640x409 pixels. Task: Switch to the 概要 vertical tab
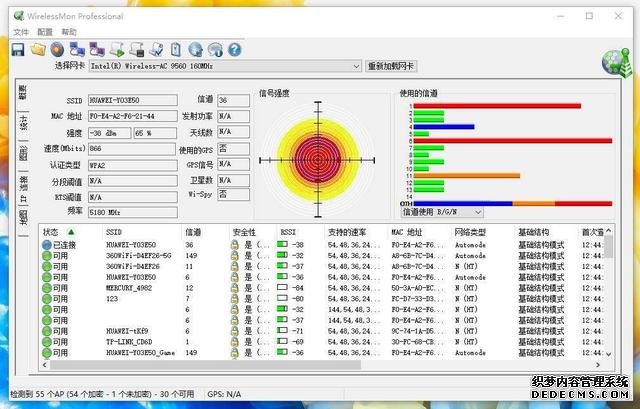(23, 93)
